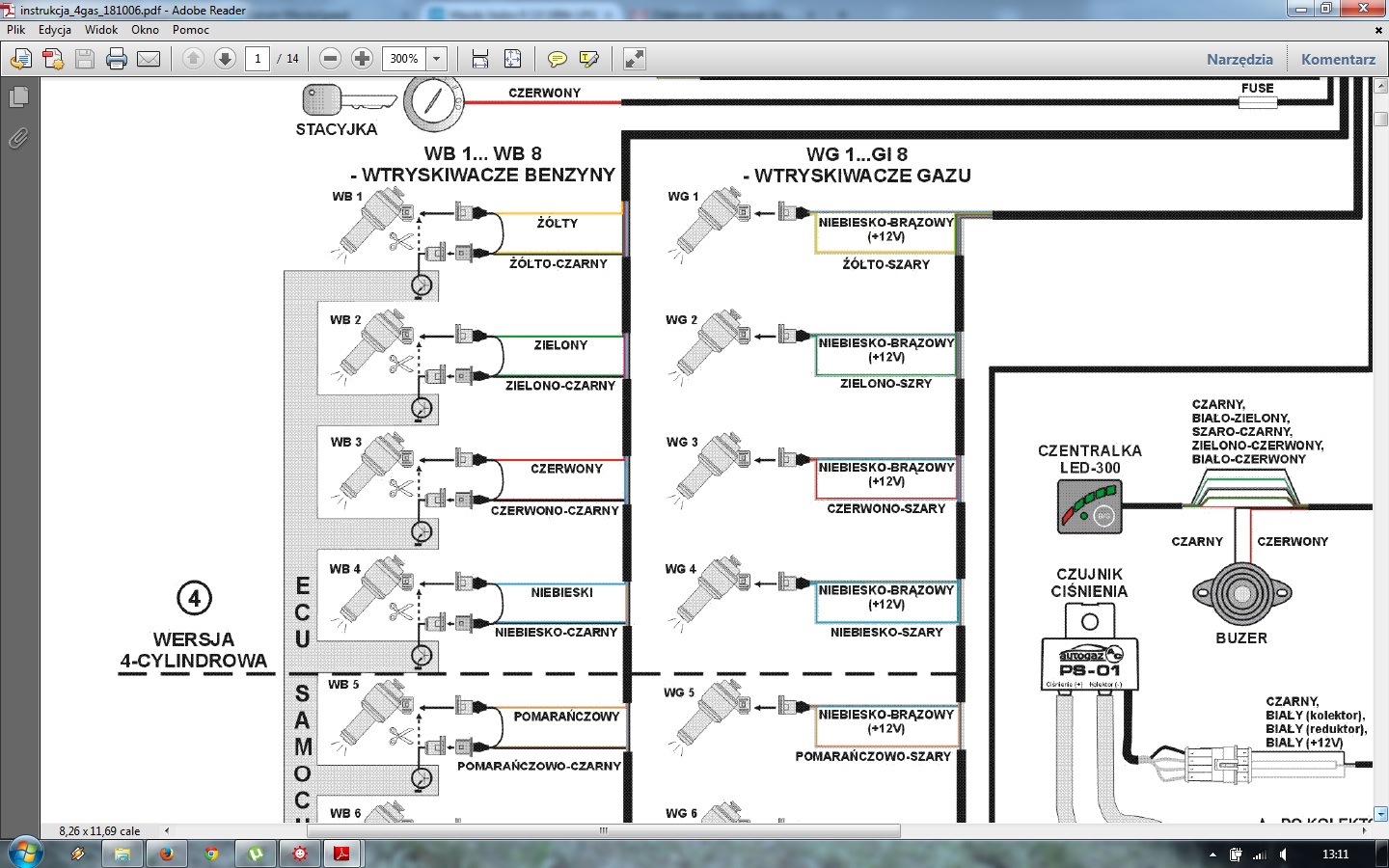Toggle fit-to-window-width scrolling mode
The width and height of the screenshot is (1389, 868).
tap(480, 59)
